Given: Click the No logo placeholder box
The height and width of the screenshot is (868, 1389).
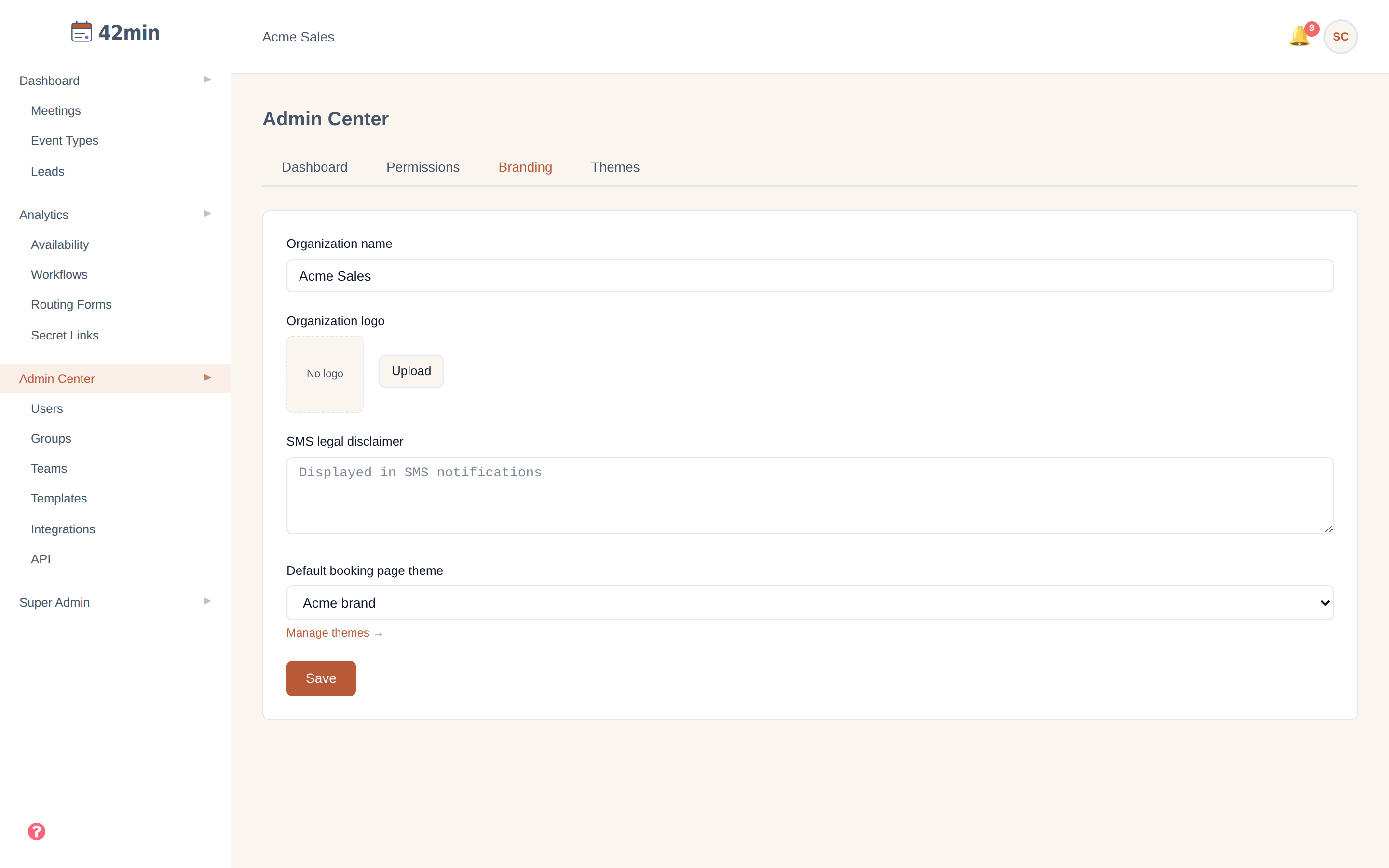Looking at the screenshot, I should coord(325,374).
